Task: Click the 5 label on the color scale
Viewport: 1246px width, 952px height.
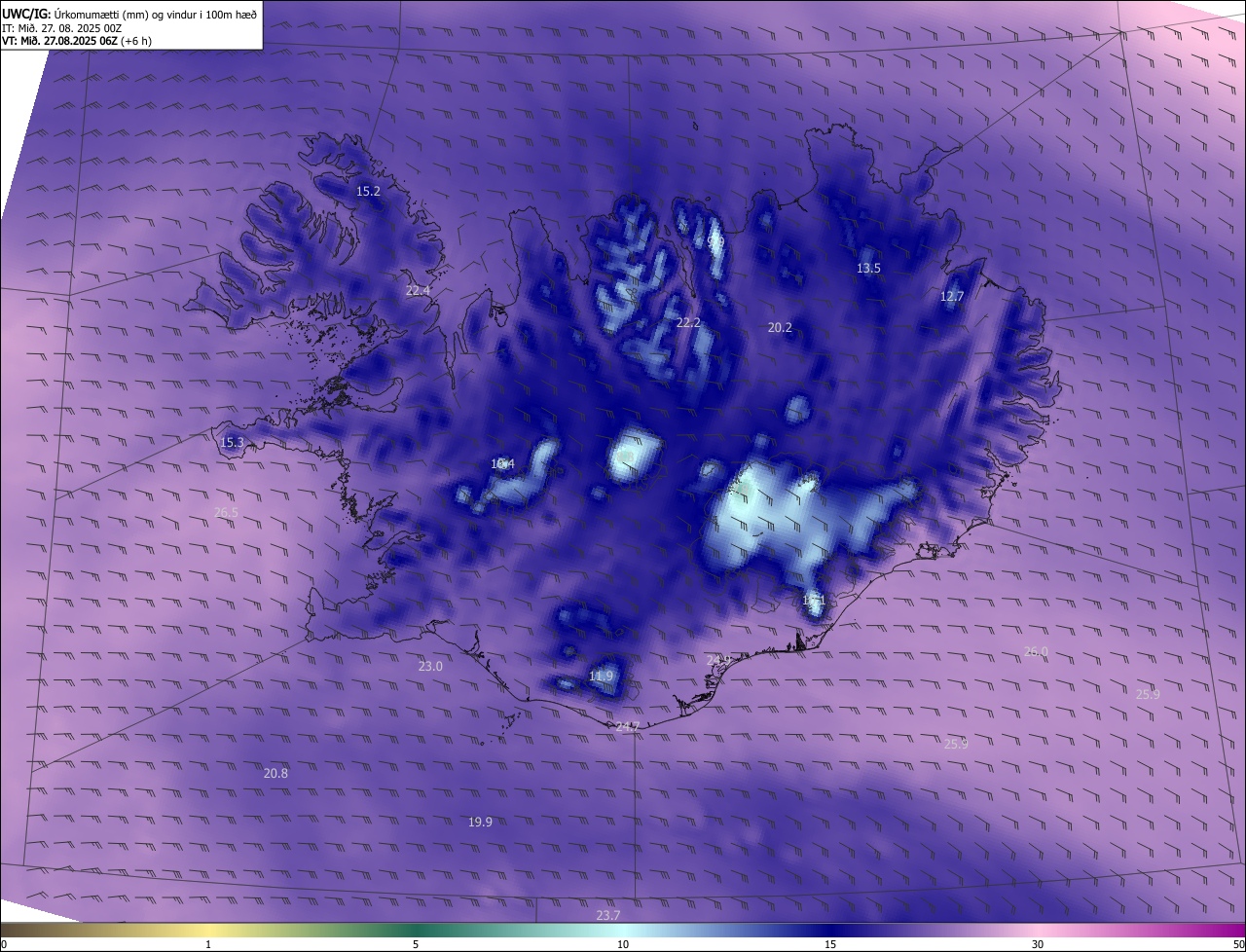Action: [x=416, y=944]
